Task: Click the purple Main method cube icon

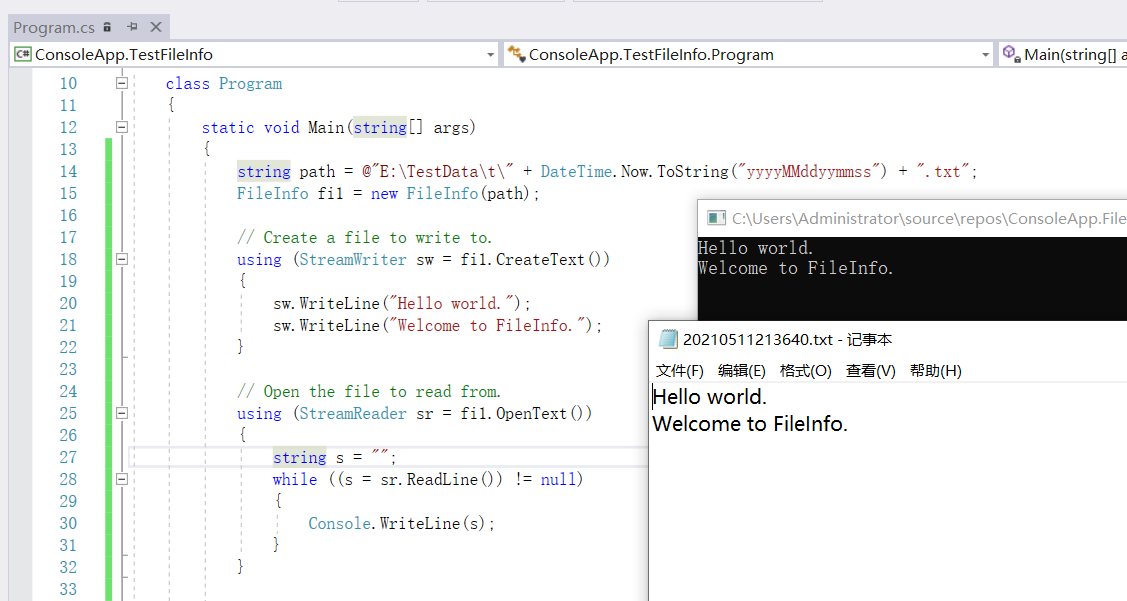Action: coord(1008,51)
